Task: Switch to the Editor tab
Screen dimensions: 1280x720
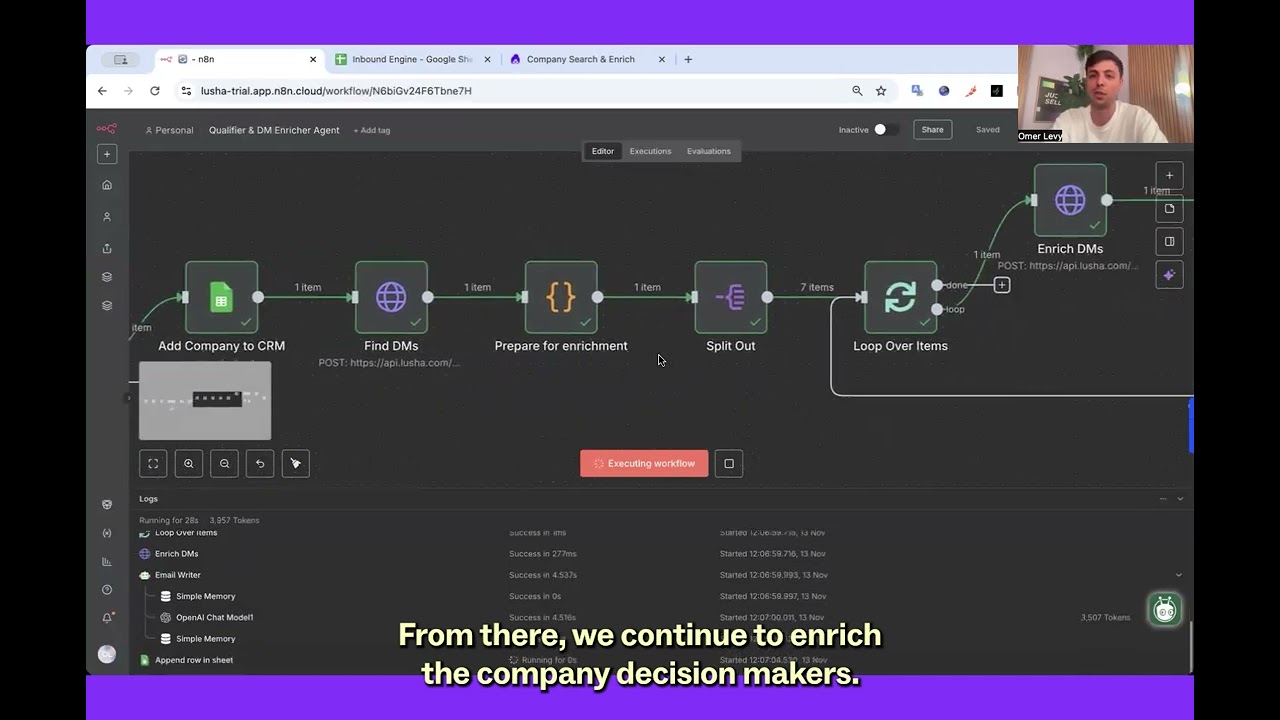Action: pos(603,151)
